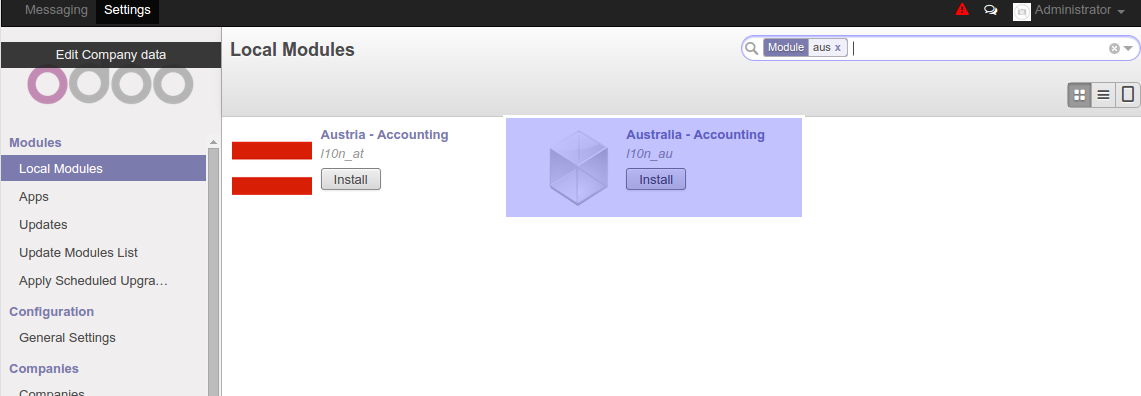Switch to form view
Image resolution: width=1141 pixels, height=396 pixels.
coord(1128,95)
